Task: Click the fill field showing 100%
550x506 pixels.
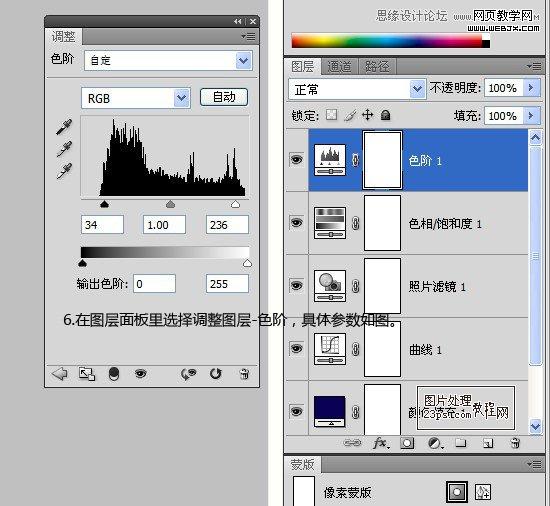Action: click(x=504, y=116)
